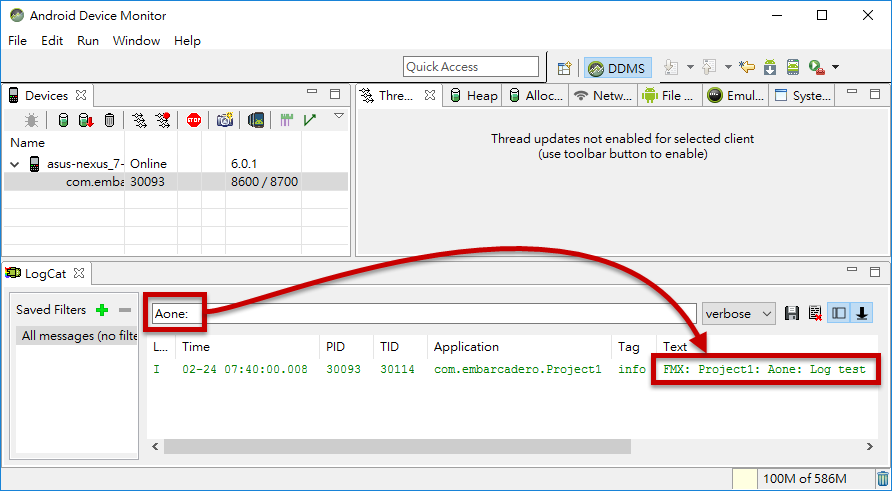This screenshot has height=491, width=892.
Task: Minimize the Threads panel area
Action: (852, 91)
